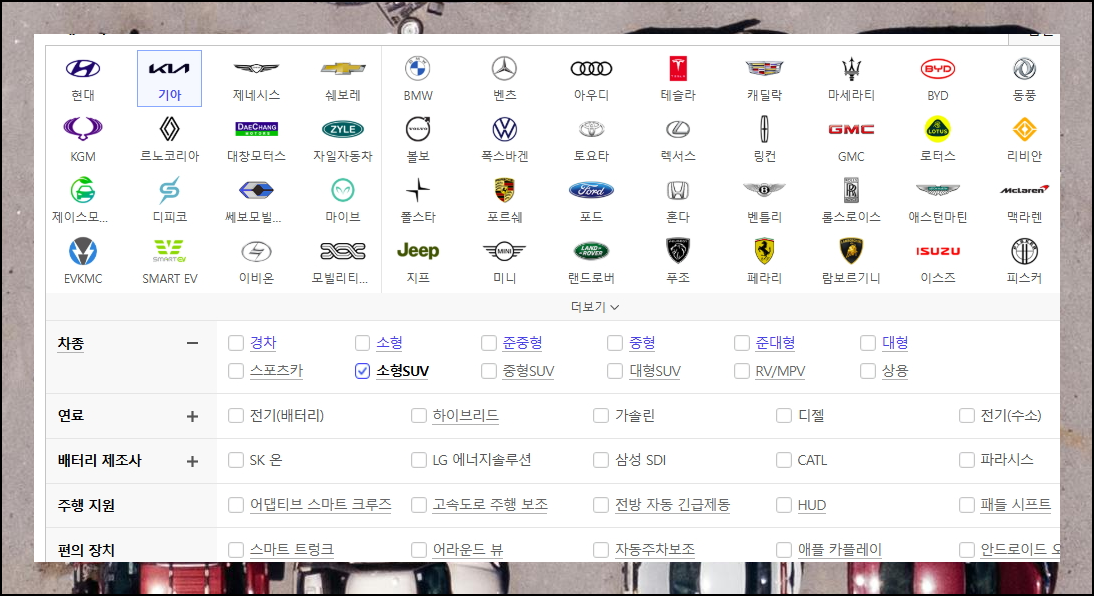Tick the LG 에너지솔루션 battery checkbox

pyautogui.click(x=419, y=460)
